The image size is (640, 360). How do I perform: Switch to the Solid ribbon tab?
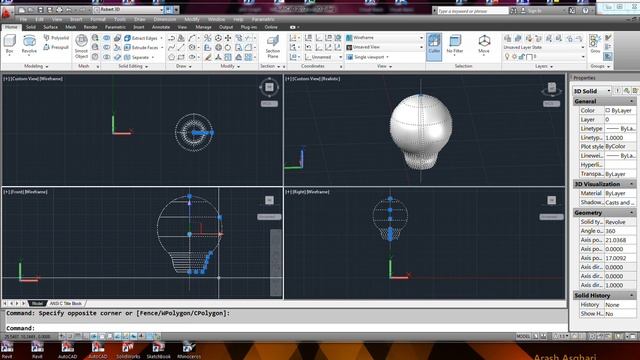tap(31, 27)
